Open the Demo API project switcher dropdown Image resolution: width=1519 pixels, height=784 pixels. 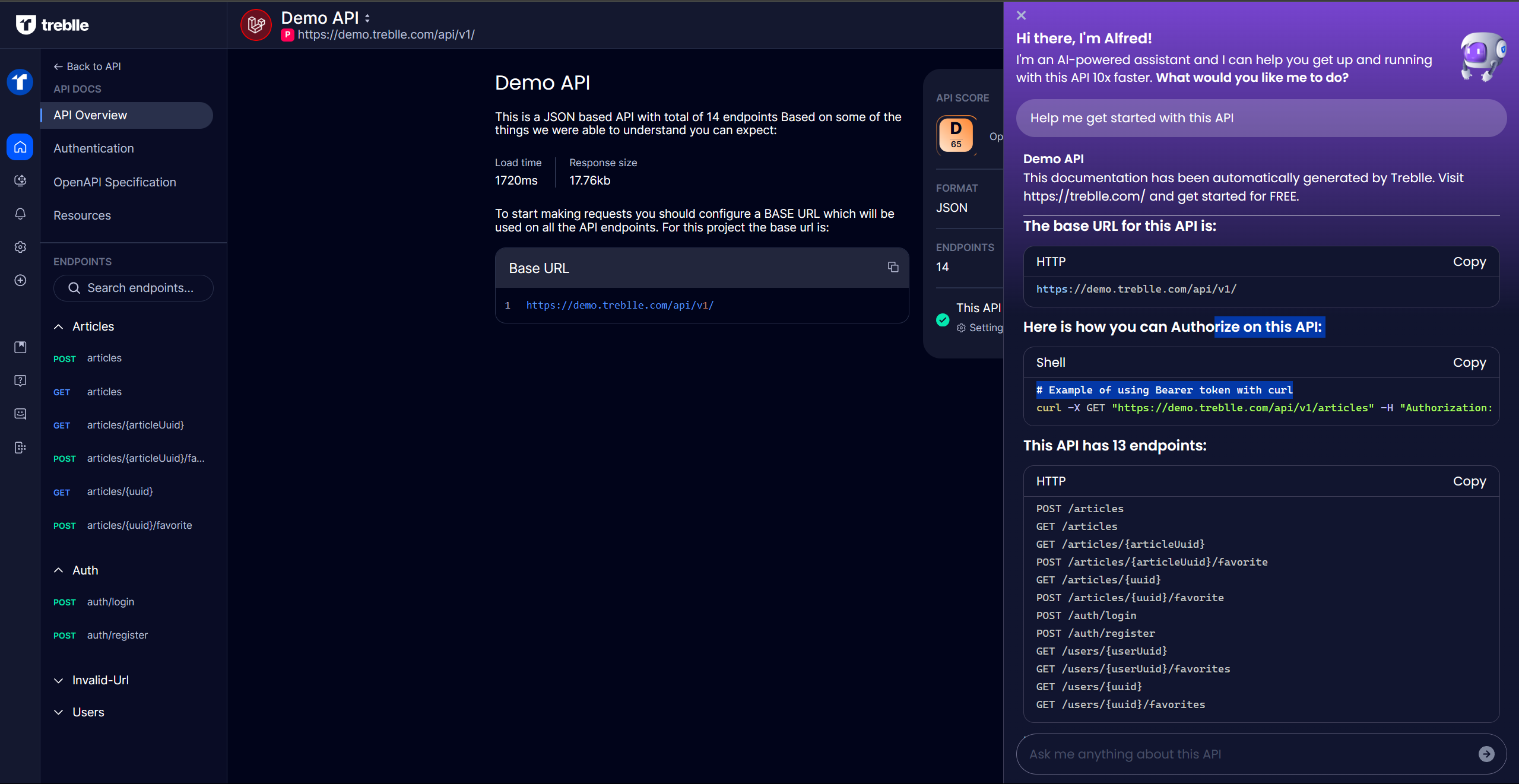367,18
